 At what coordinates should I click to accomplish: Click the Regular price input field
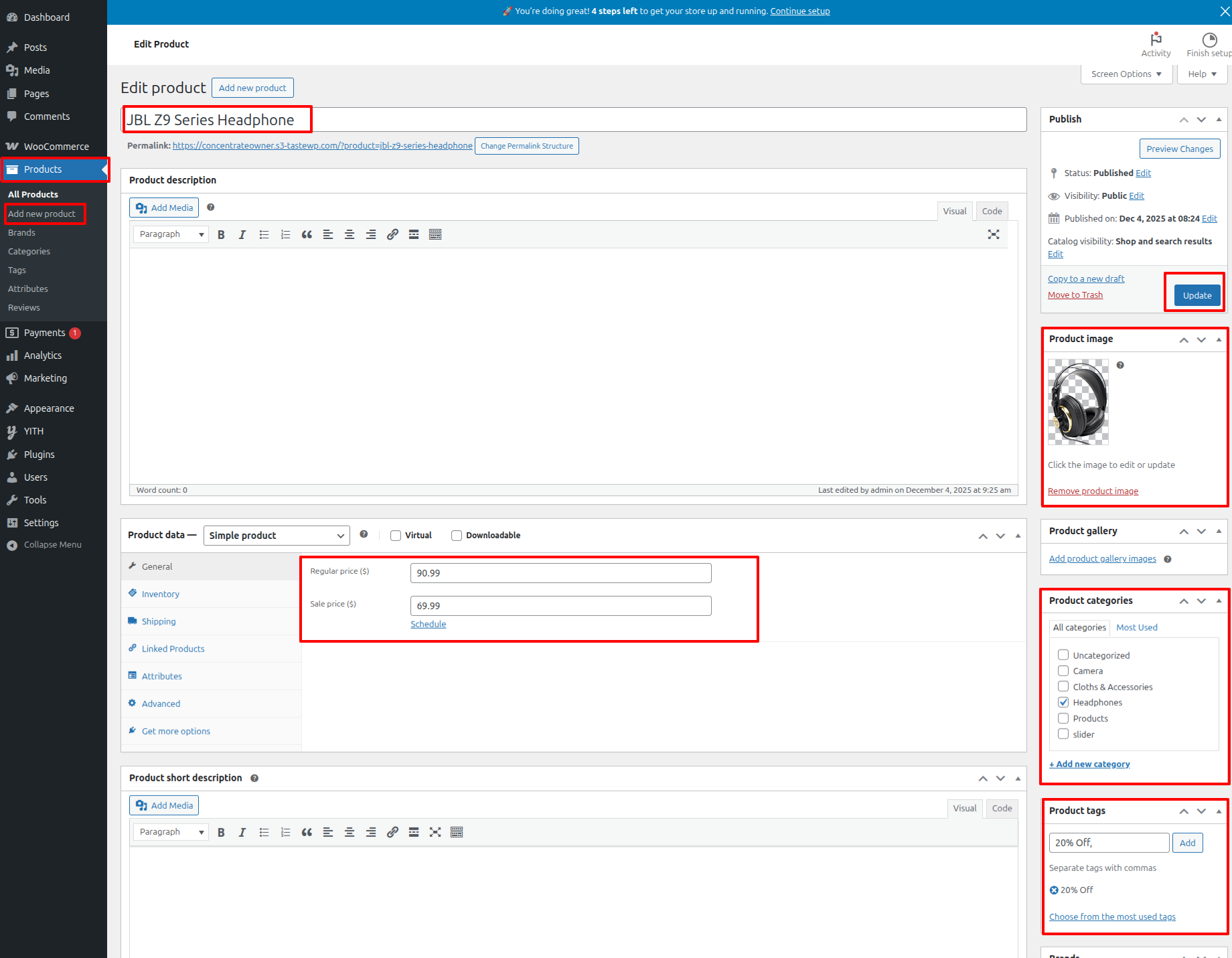coord(560,573)
